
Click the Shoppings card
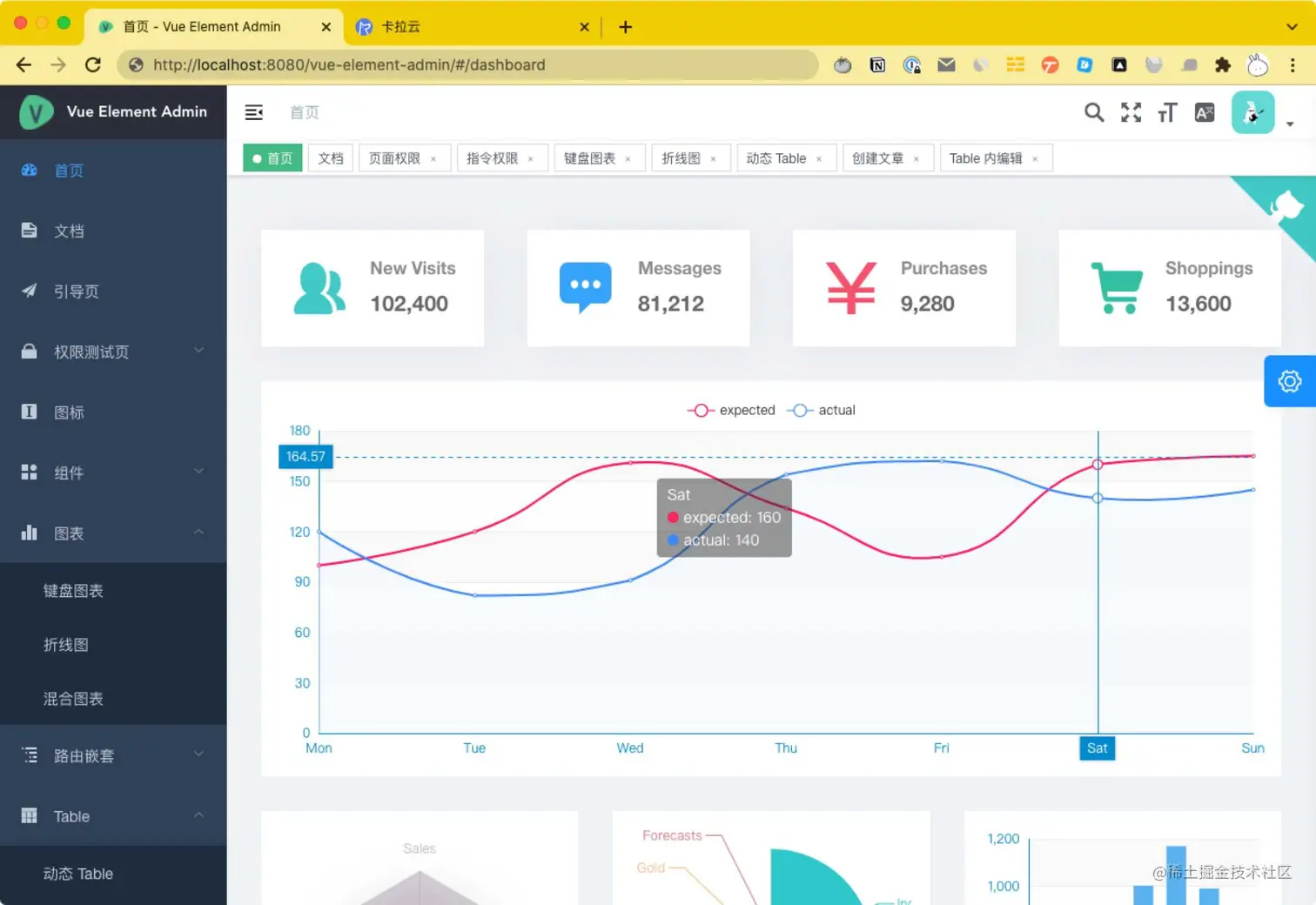1170,288
